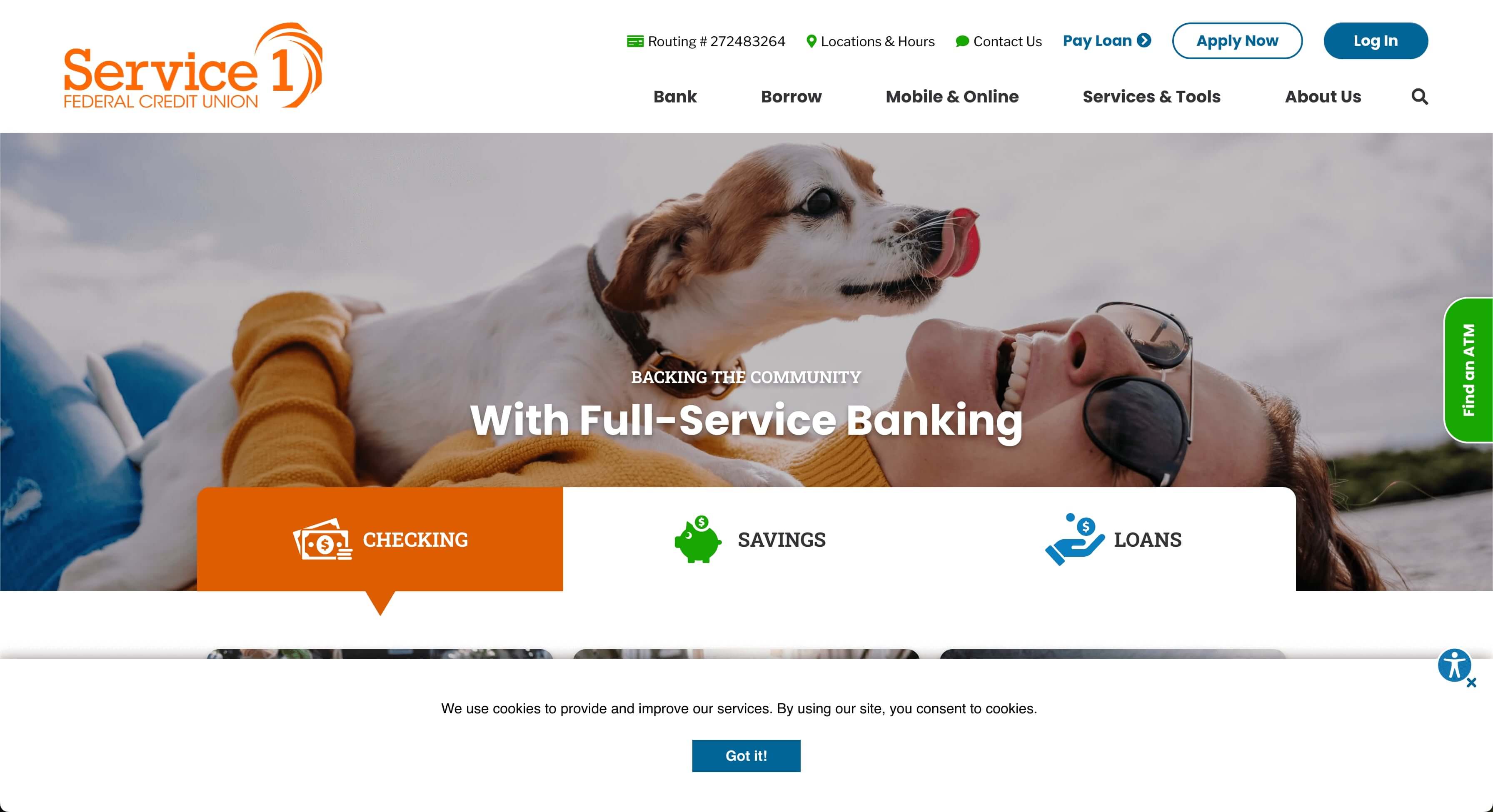Click the Checking account icon
The image size is (1493, 812).
coord(322,538)
